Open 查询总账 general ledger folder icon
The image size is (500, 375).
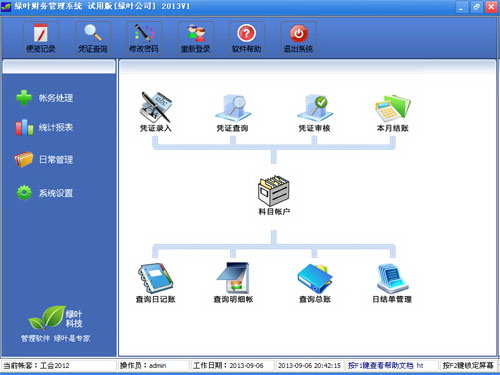[315, 283]
